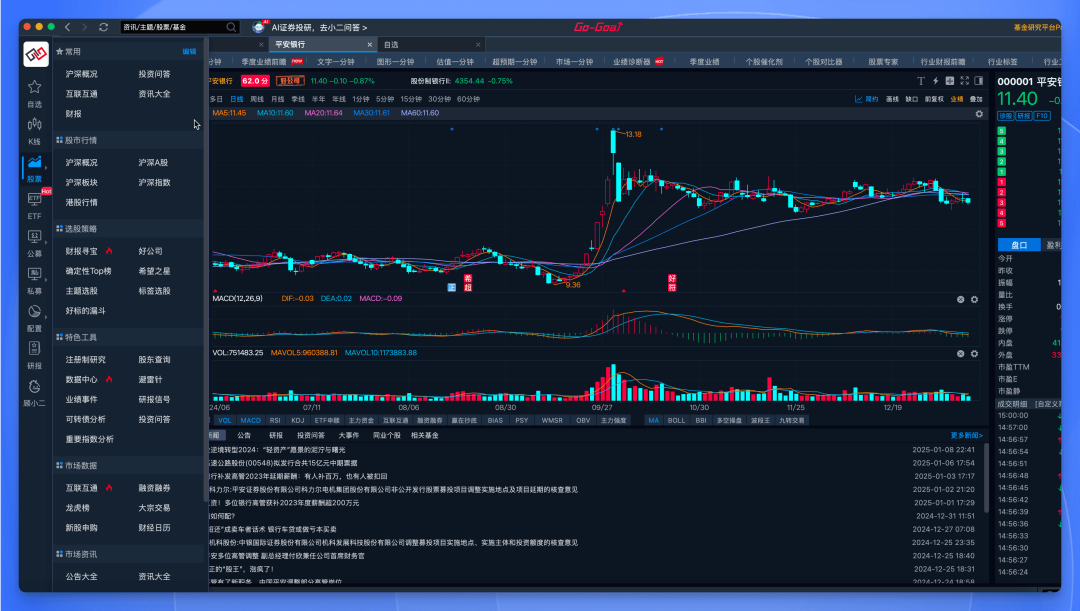The height and width of the screenshot is (611, 1080).
Task: Open main chart MA settings gear
Action: 979,114
